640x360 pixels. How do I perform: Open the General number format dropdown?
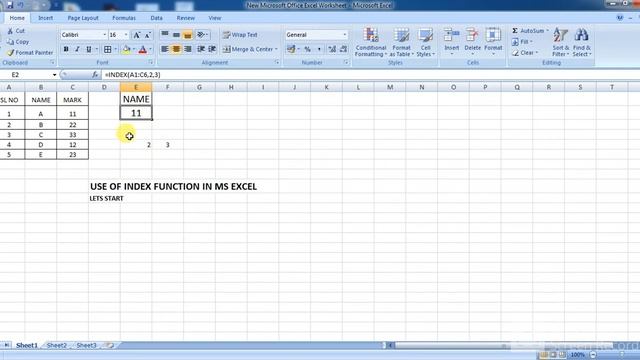point(345,35)
